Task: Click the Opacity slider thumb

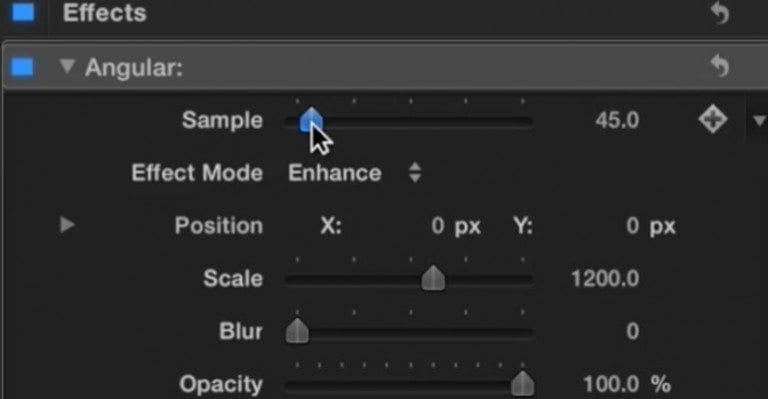Action: coord(522,383)
